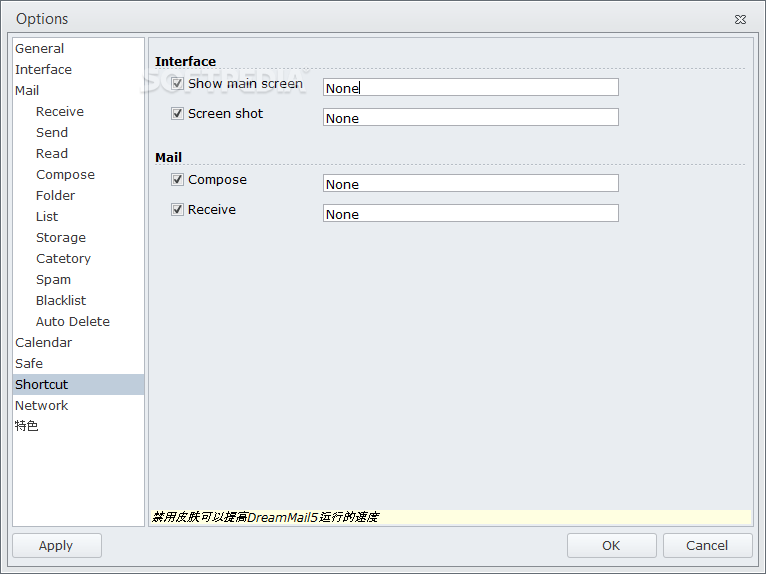Select the Mail category in sidebar
Viewport: 766px width, 574px height.
[27, 91]
